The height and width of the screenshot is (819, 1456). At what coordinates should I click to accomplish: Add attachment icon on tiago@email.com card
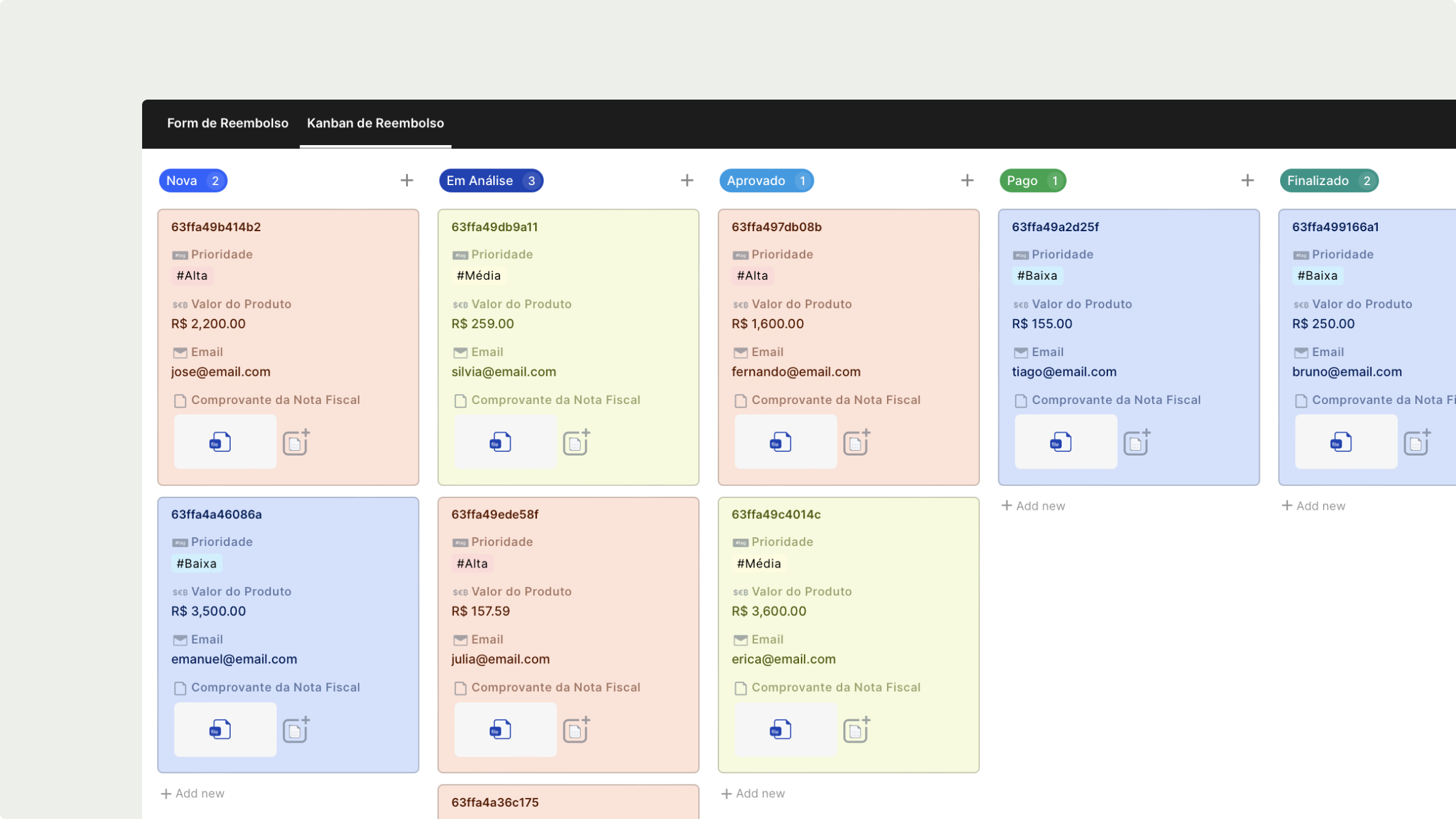point(1137,442)
